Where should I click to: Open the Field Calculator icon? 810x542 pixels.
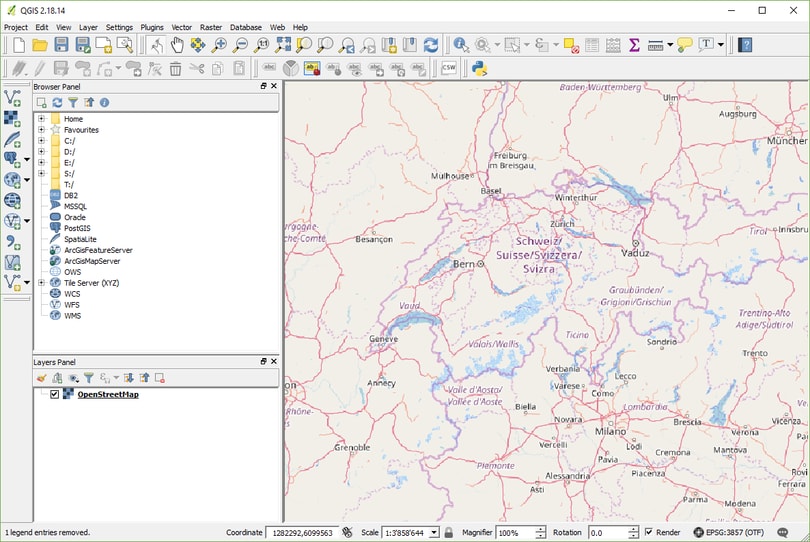(x=613, y=45)
